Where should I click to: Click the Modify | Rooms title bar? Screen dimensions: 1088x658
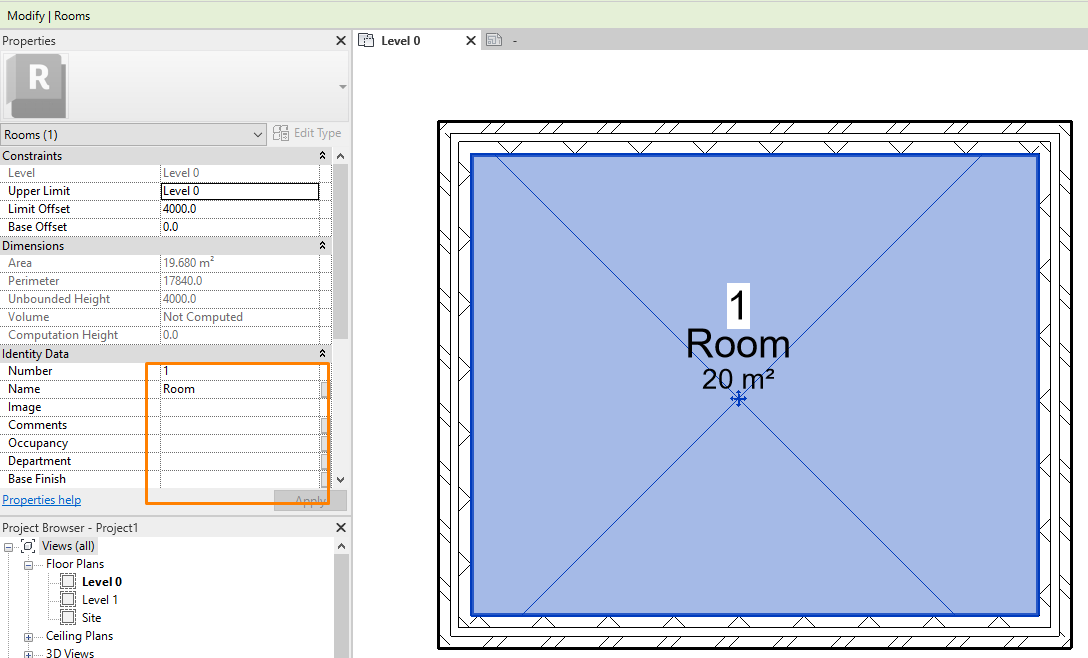[50, 15]
